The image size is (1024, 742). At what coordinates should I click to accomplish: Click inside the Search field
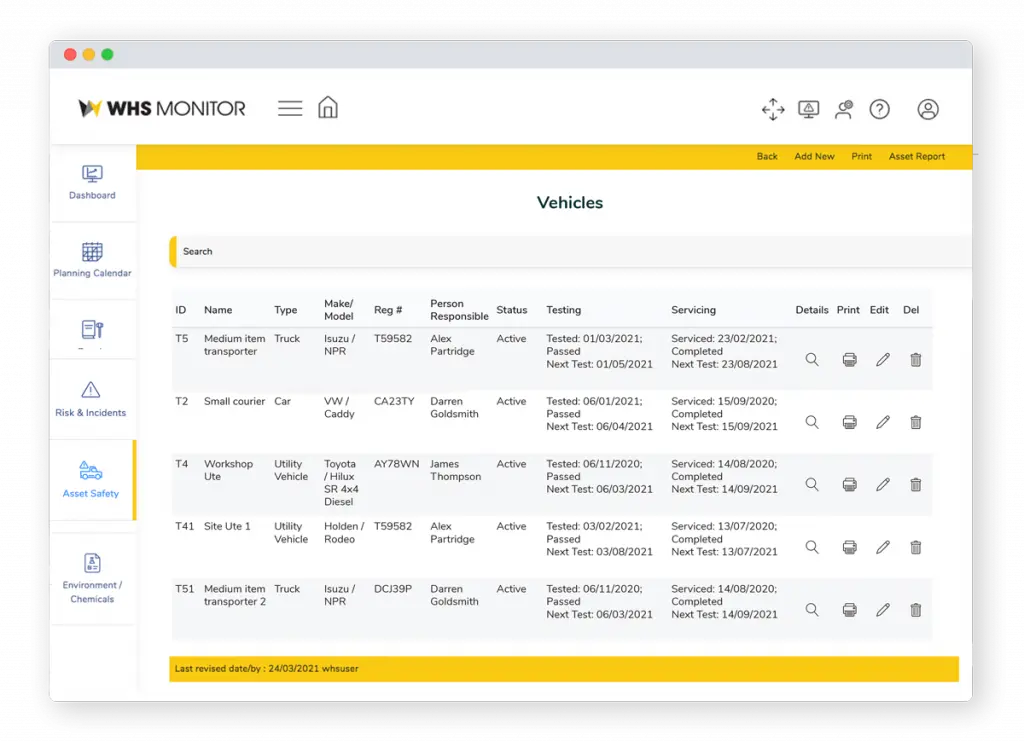(300, 251)
